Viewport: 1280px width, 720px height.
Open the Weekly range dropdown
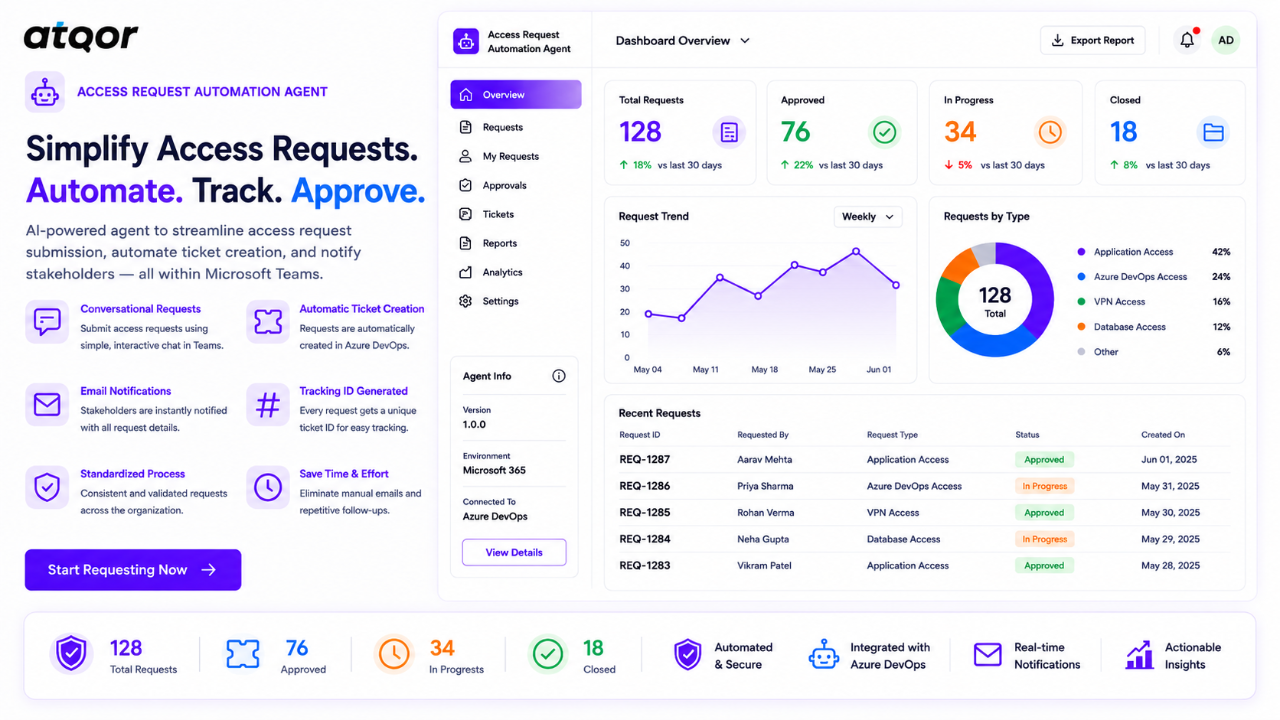(x=868, y=216)
